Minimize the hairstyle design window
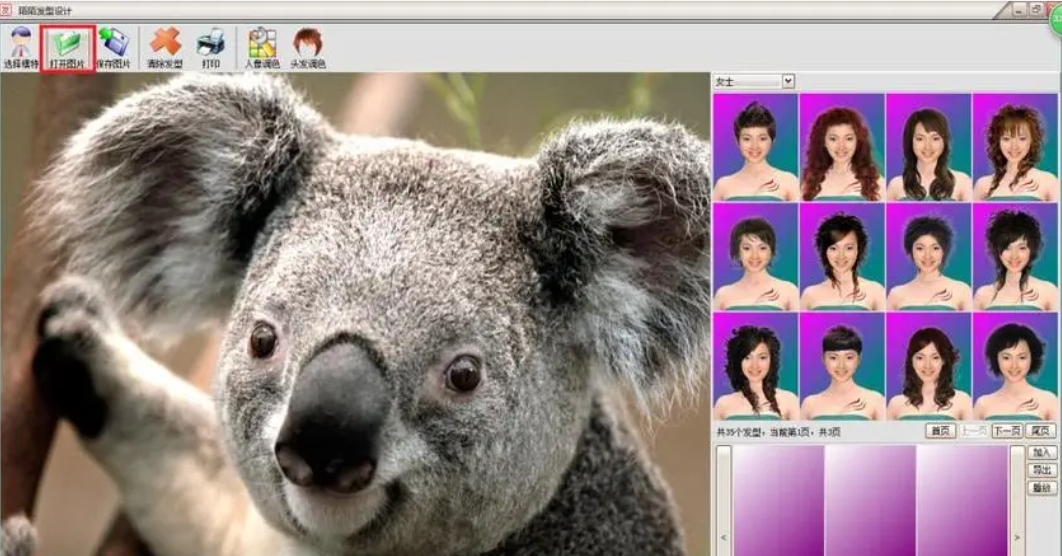The image size is (1062, 556). pos(1020,9)
